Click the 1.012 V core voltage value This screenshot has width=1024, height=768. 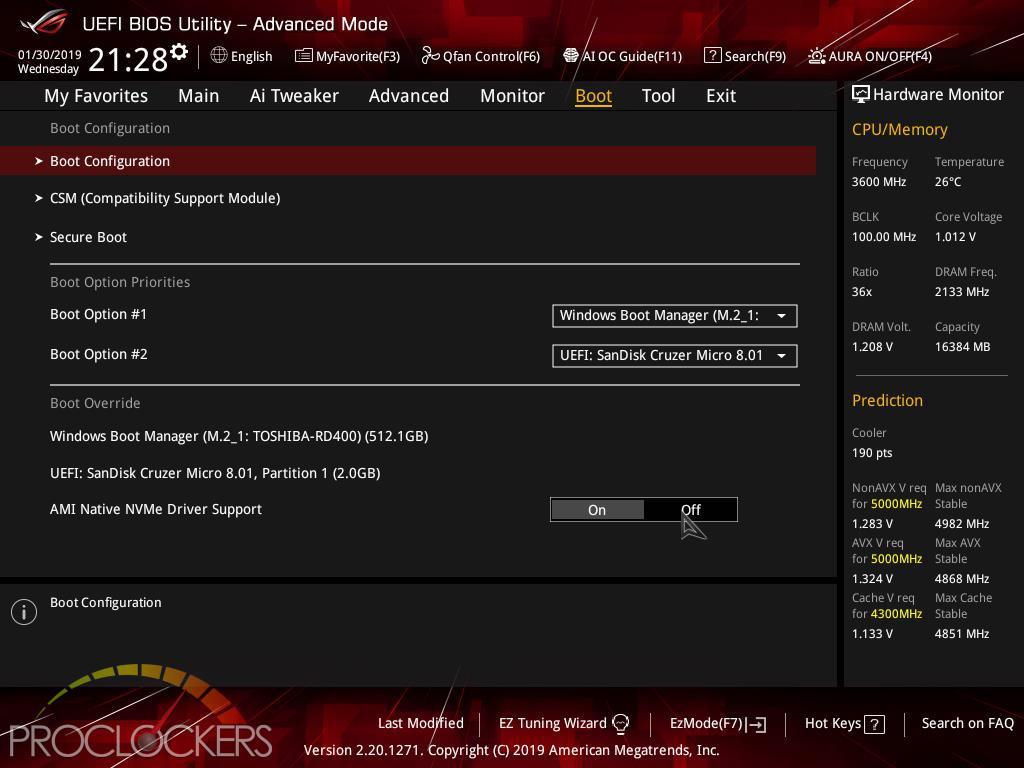[x=955, y=237]
